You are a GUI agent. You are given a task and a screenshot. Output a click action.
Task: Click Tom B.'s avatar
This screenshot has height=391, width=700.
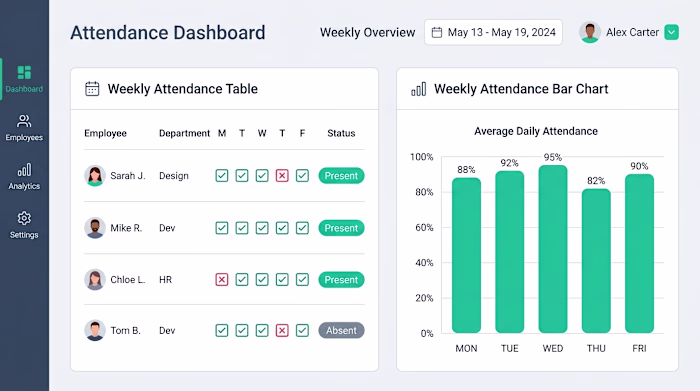(x=95, y=330)
